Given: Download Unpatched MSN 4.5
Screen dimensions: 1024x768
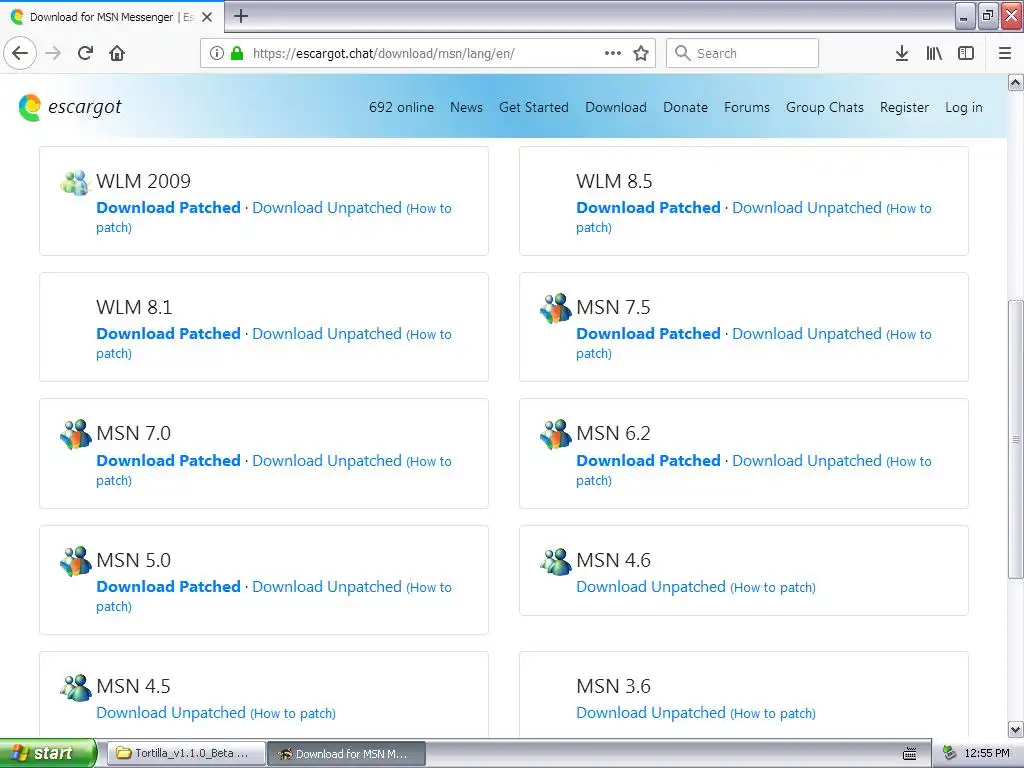Looking at the screenshot, I should (x=170, y=712).
